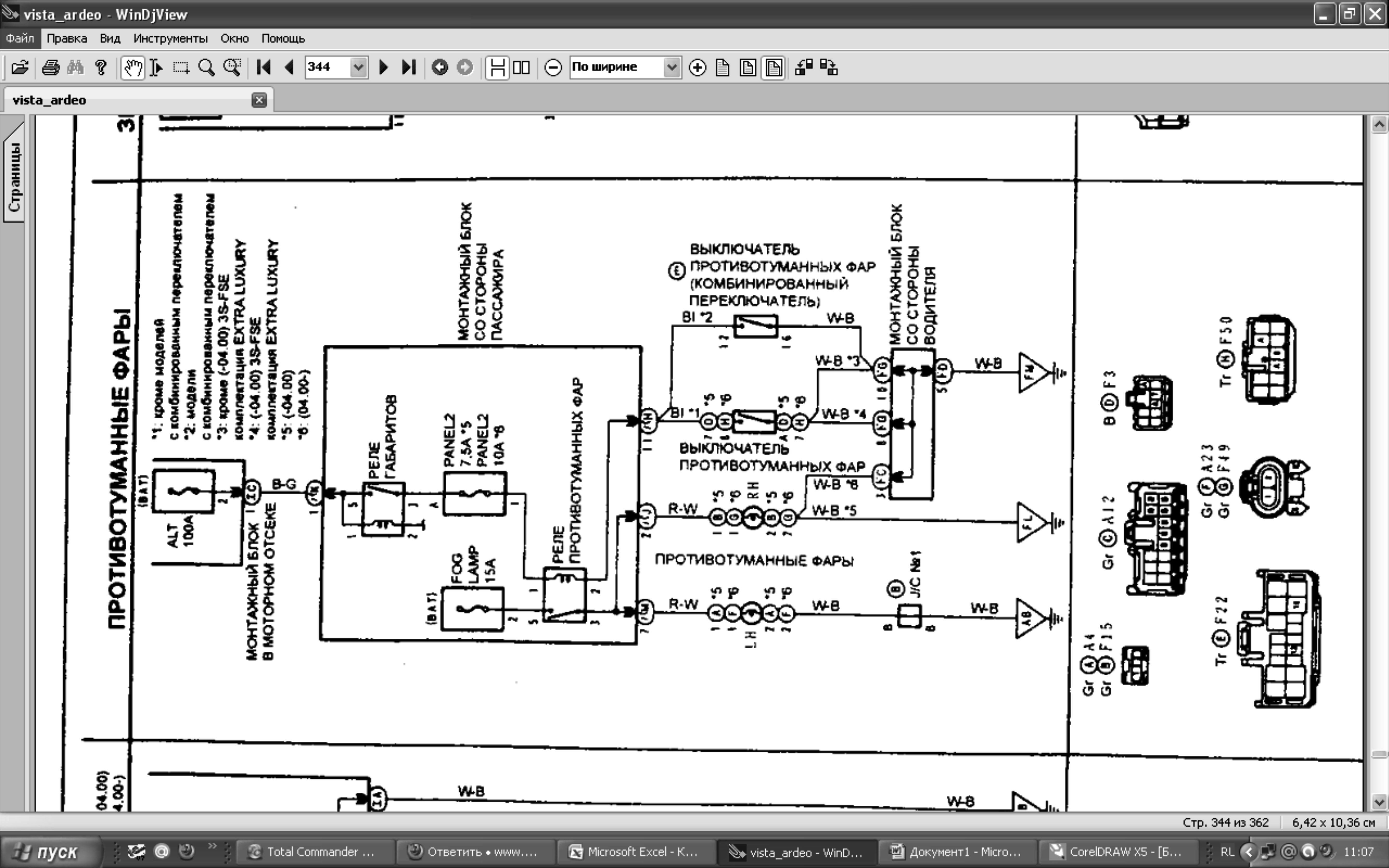Go to the last page

pyautogui.click(x=408, y=68)
